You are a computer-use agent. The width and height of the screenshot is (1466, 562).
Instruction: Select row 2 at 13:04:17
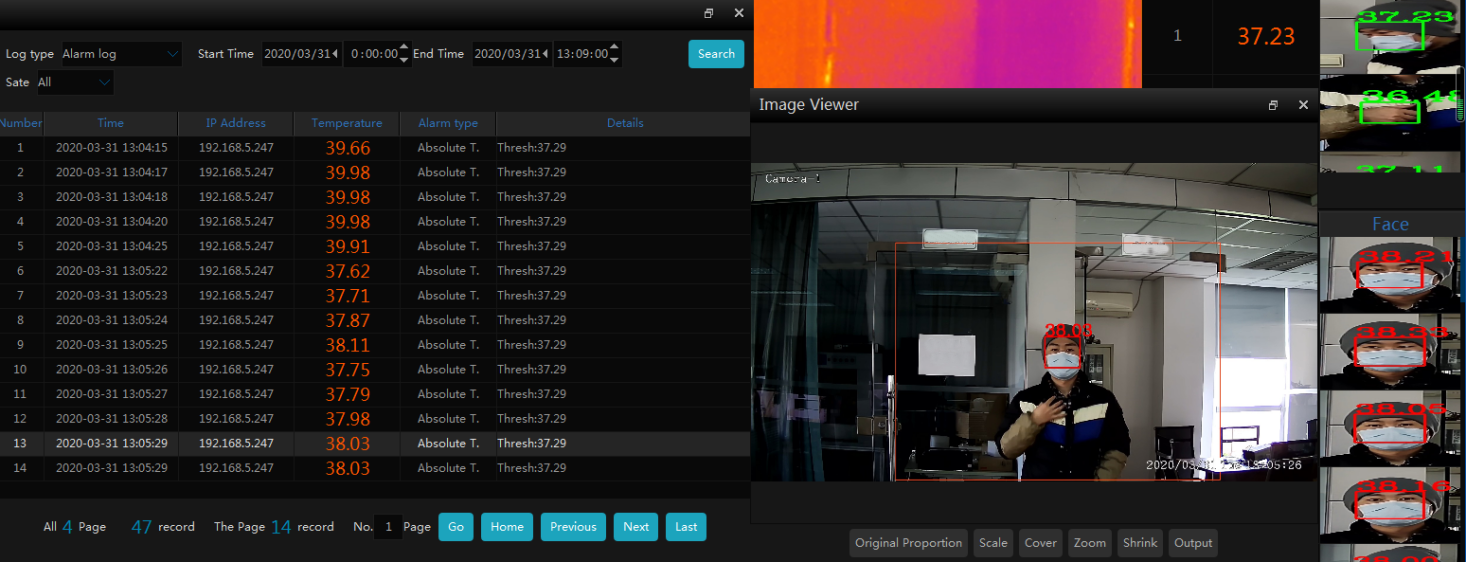point(375,172)
